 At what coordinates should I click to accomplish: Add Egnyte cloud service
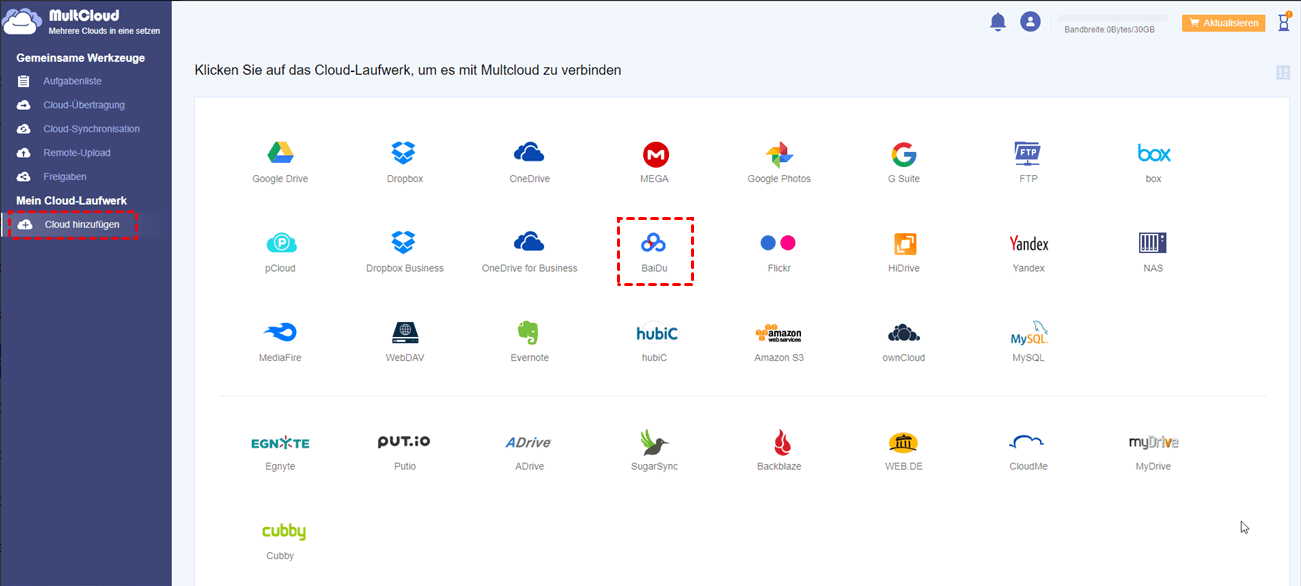280,443
